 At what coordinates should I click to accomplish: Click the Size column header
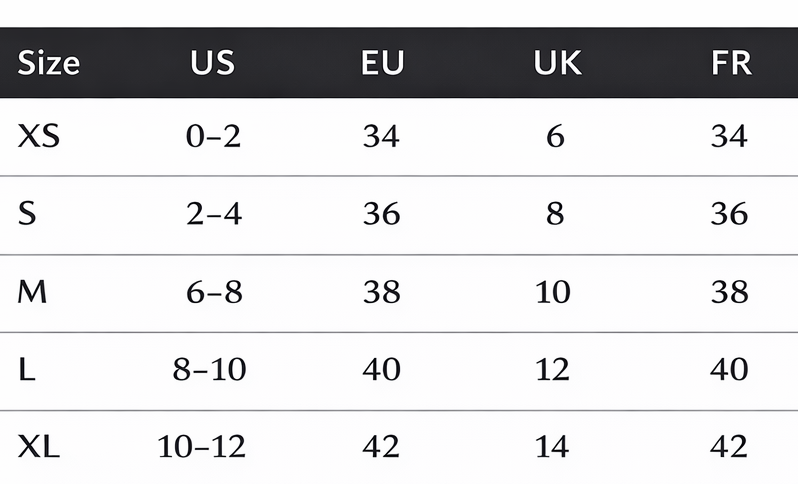click(x=49, y=63)
